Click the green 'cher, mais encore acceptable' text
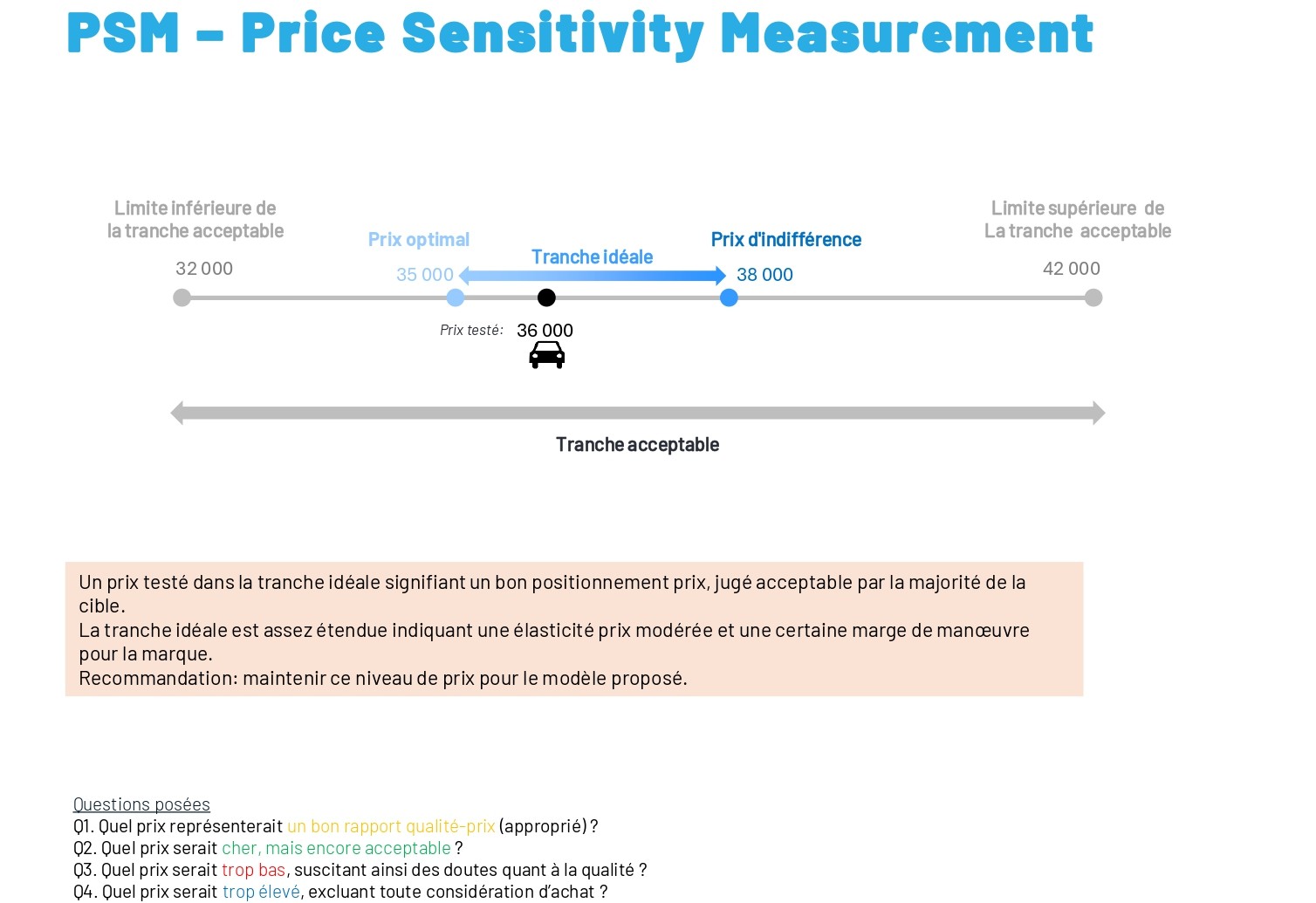 (x=336, y=848)
